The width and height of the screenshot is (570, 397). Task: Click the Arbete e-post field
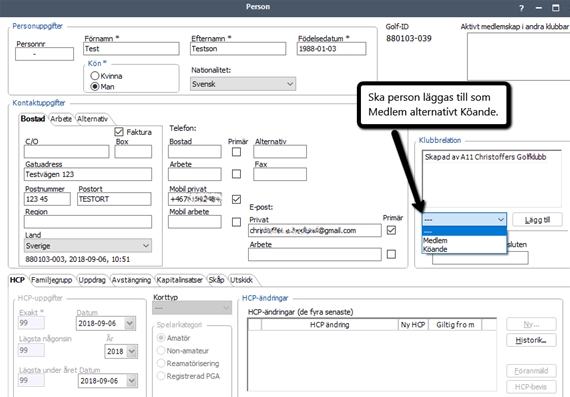315,254
